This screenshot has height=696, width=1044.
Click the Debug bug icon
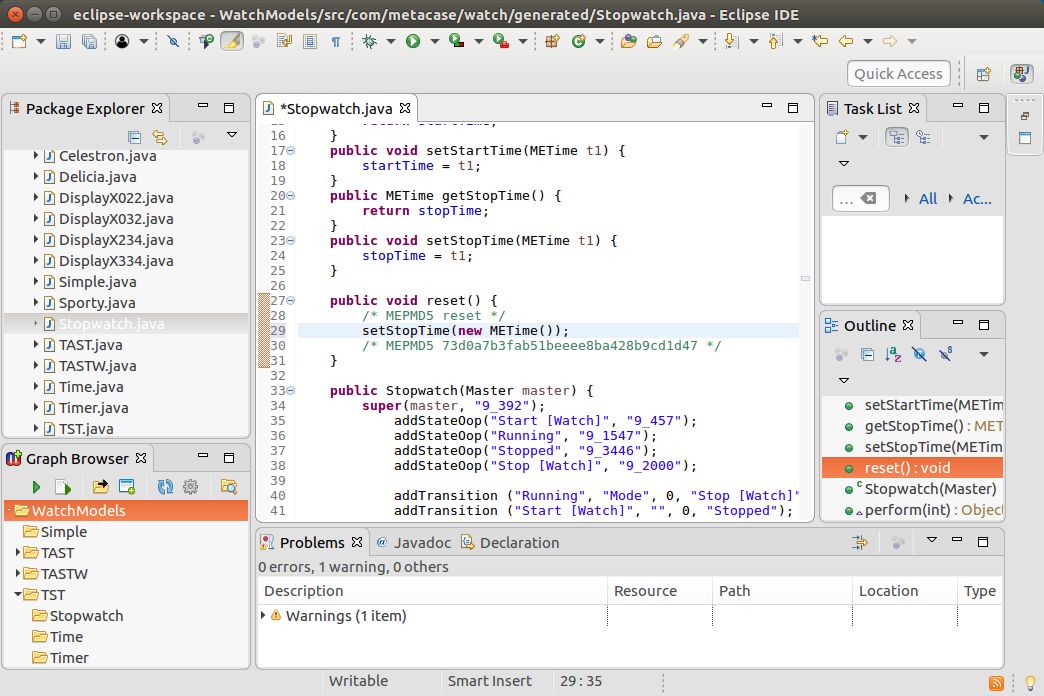coord(370,41)
